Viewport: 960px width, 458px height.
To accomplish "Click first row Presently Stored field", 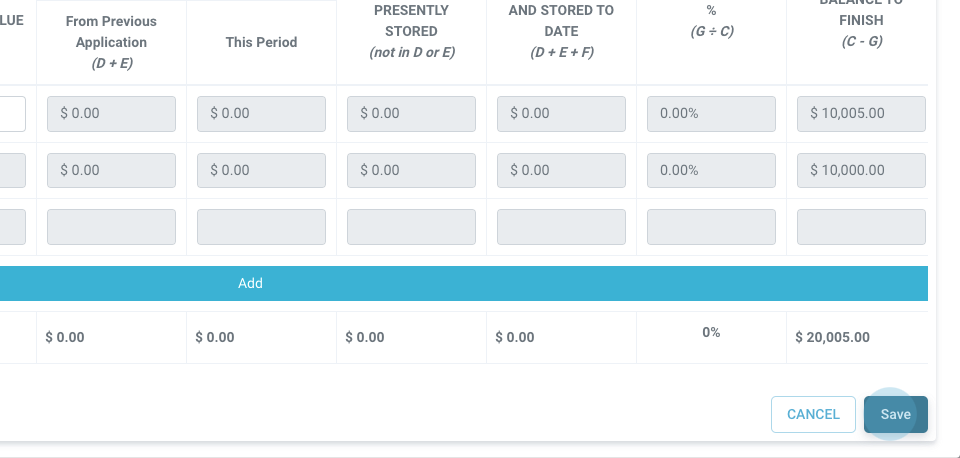I will click(x=411, y=114).
